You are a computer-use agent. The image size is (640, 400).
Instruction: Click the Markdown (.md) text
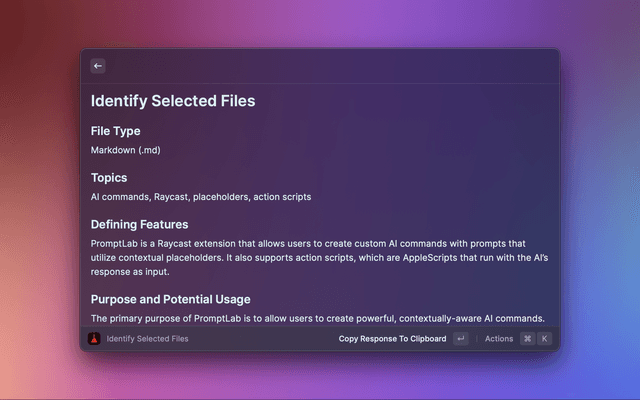coord(126,150)
